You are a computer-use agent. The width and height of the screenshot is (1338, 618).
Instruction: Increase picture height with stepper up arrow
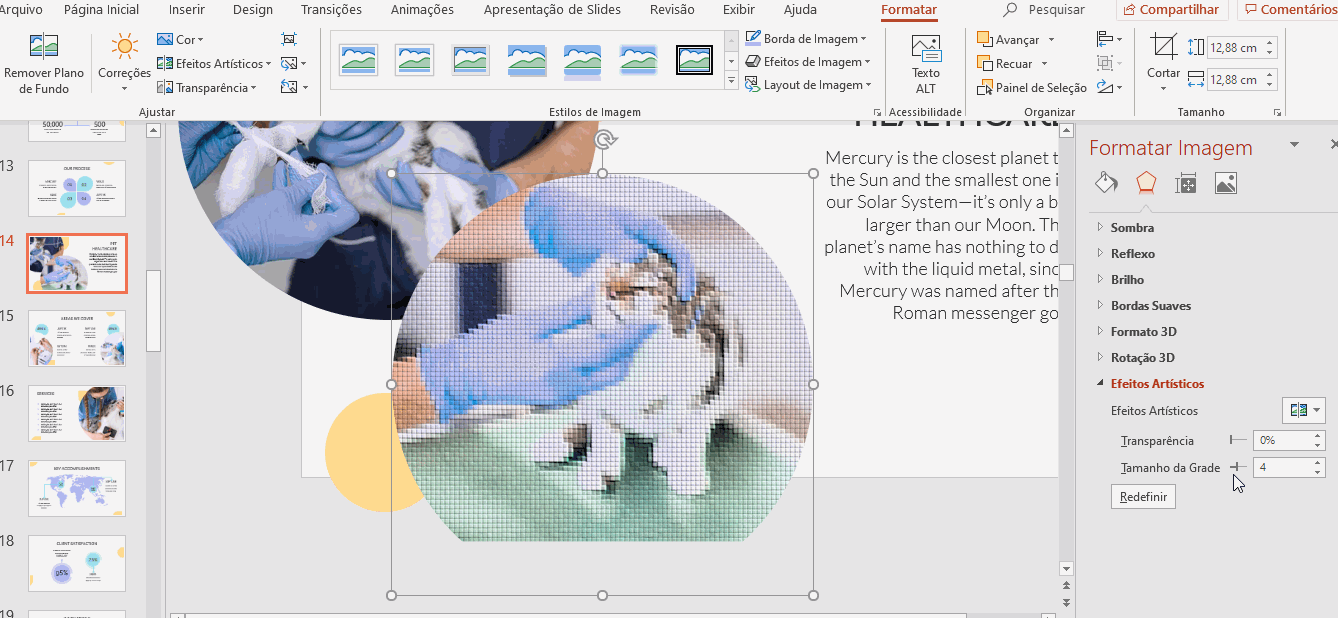[1271, 42]
